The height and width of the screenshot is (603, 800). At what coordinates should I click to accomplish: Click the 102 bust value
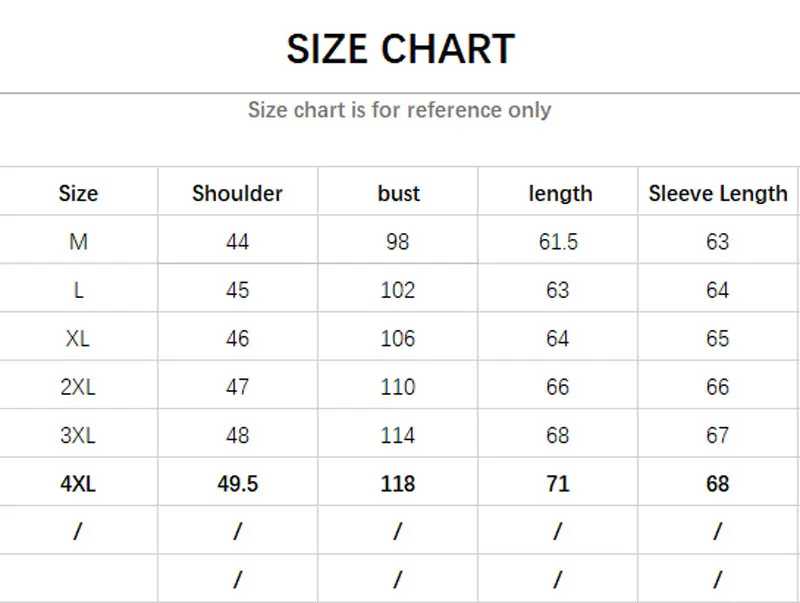point(398,290)
